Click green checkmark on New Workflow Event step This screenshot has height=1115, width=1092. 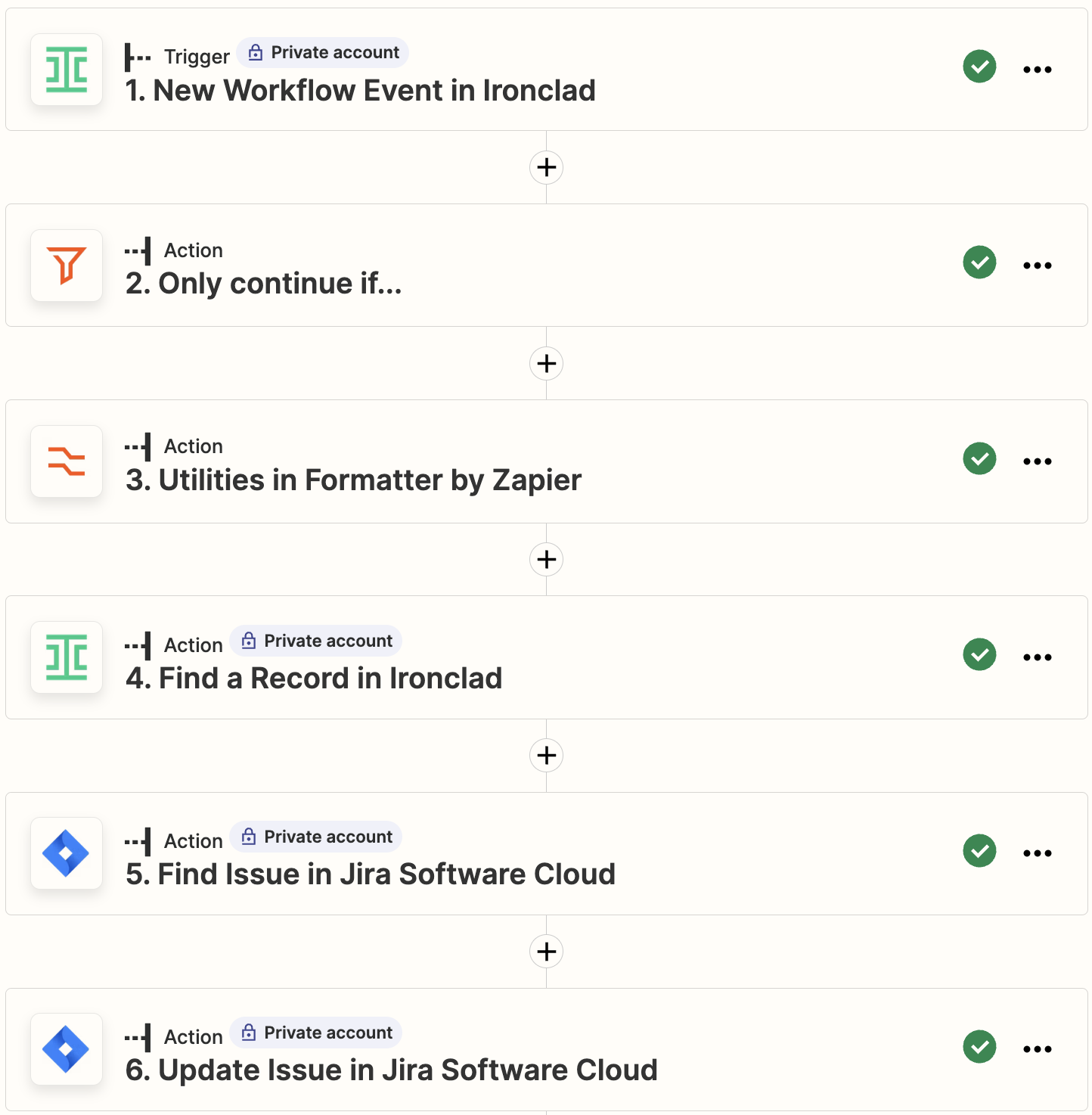(979, 67)
